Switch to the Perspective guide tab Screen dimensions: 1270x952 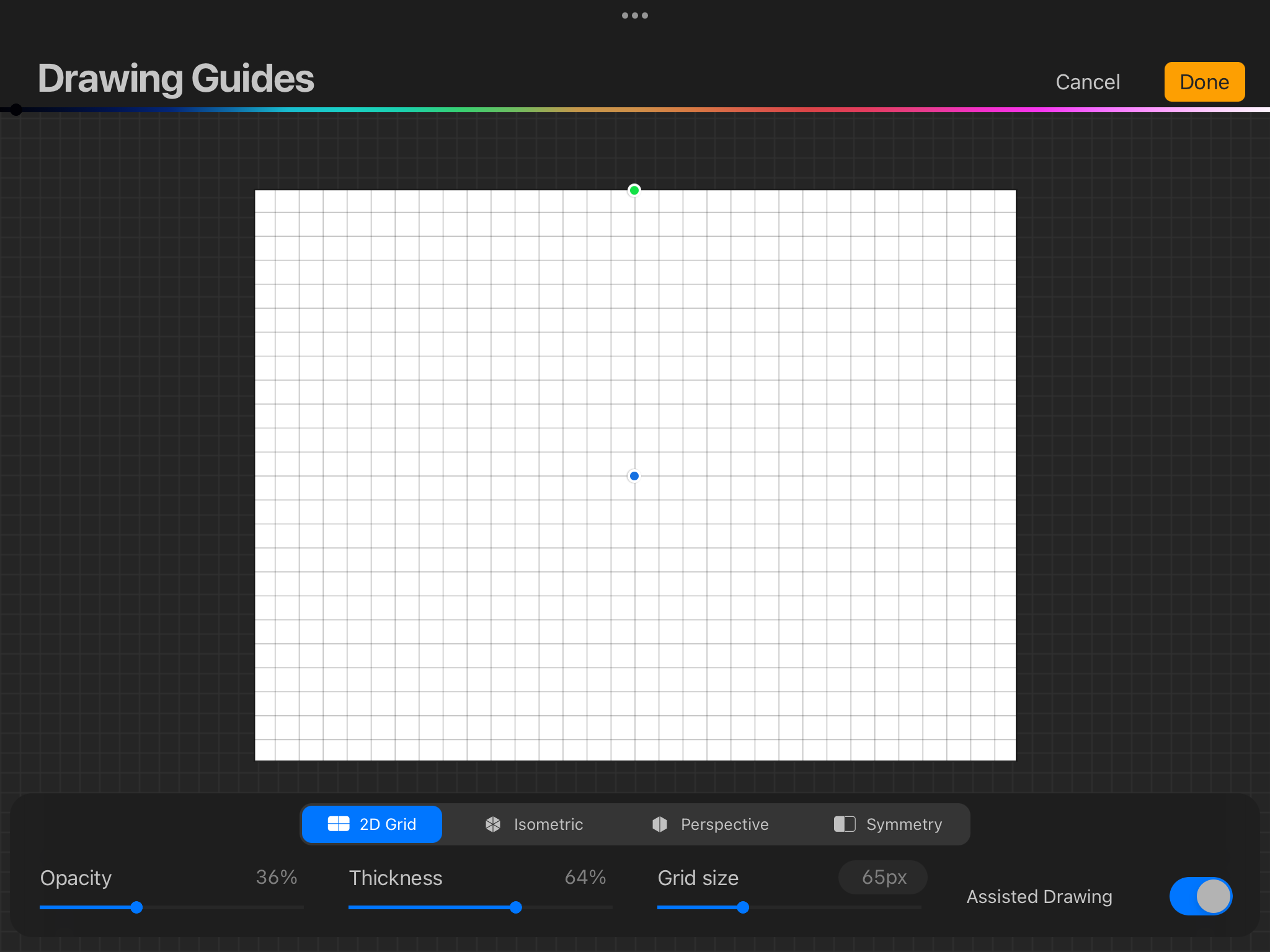coord(710,824)
